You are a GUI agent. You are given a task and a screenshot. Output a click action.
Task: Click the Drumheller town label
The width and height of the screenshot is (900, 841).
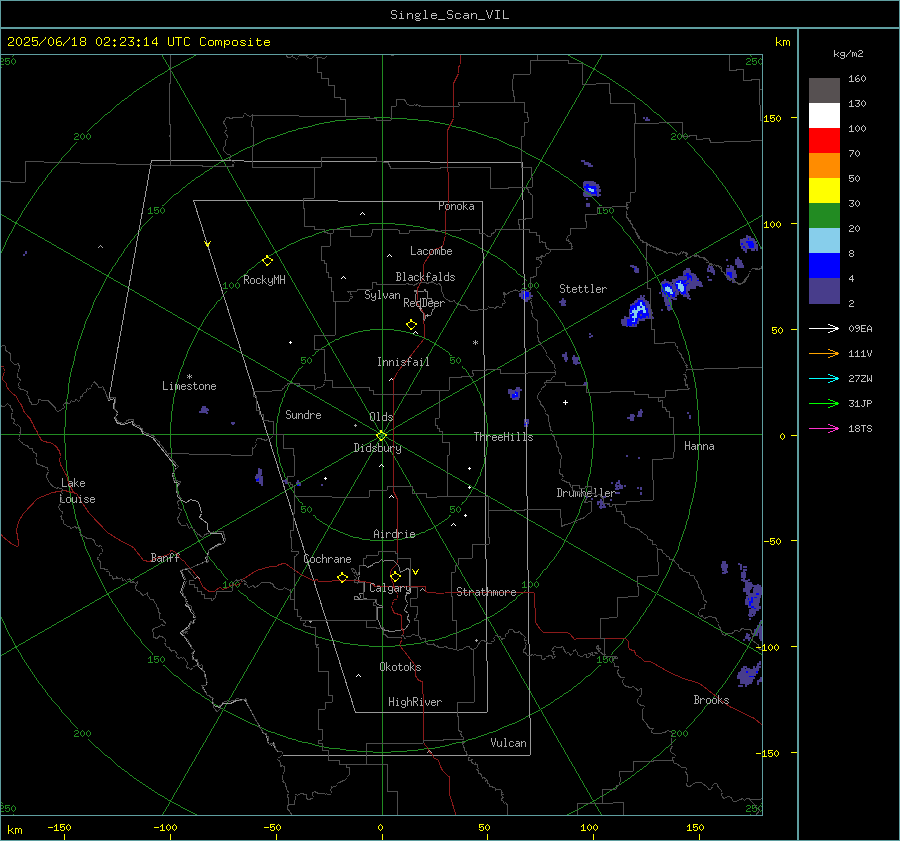[585, 493]
